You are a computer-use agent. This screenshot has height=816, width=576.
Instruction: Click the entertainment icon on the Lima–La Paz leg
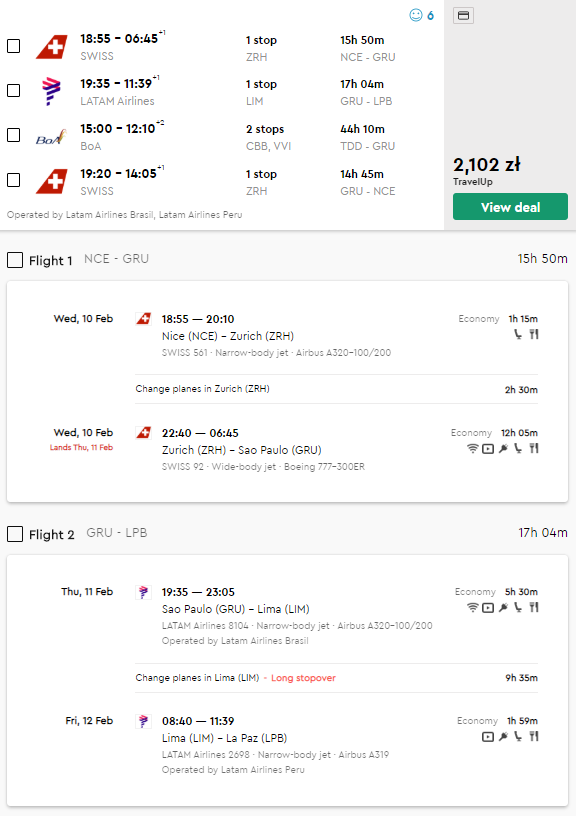488,736
